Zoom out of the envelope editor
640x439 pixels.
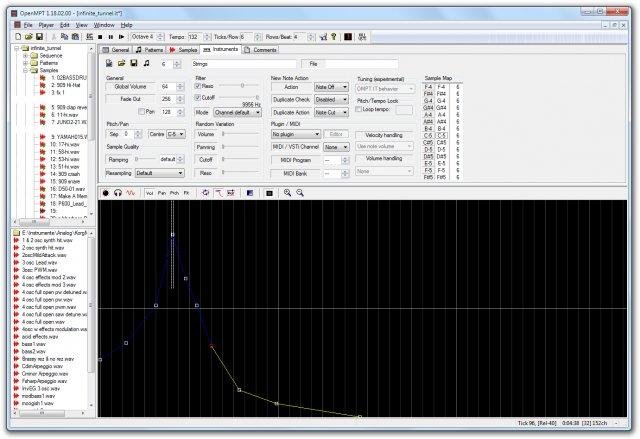click(299, 191)
